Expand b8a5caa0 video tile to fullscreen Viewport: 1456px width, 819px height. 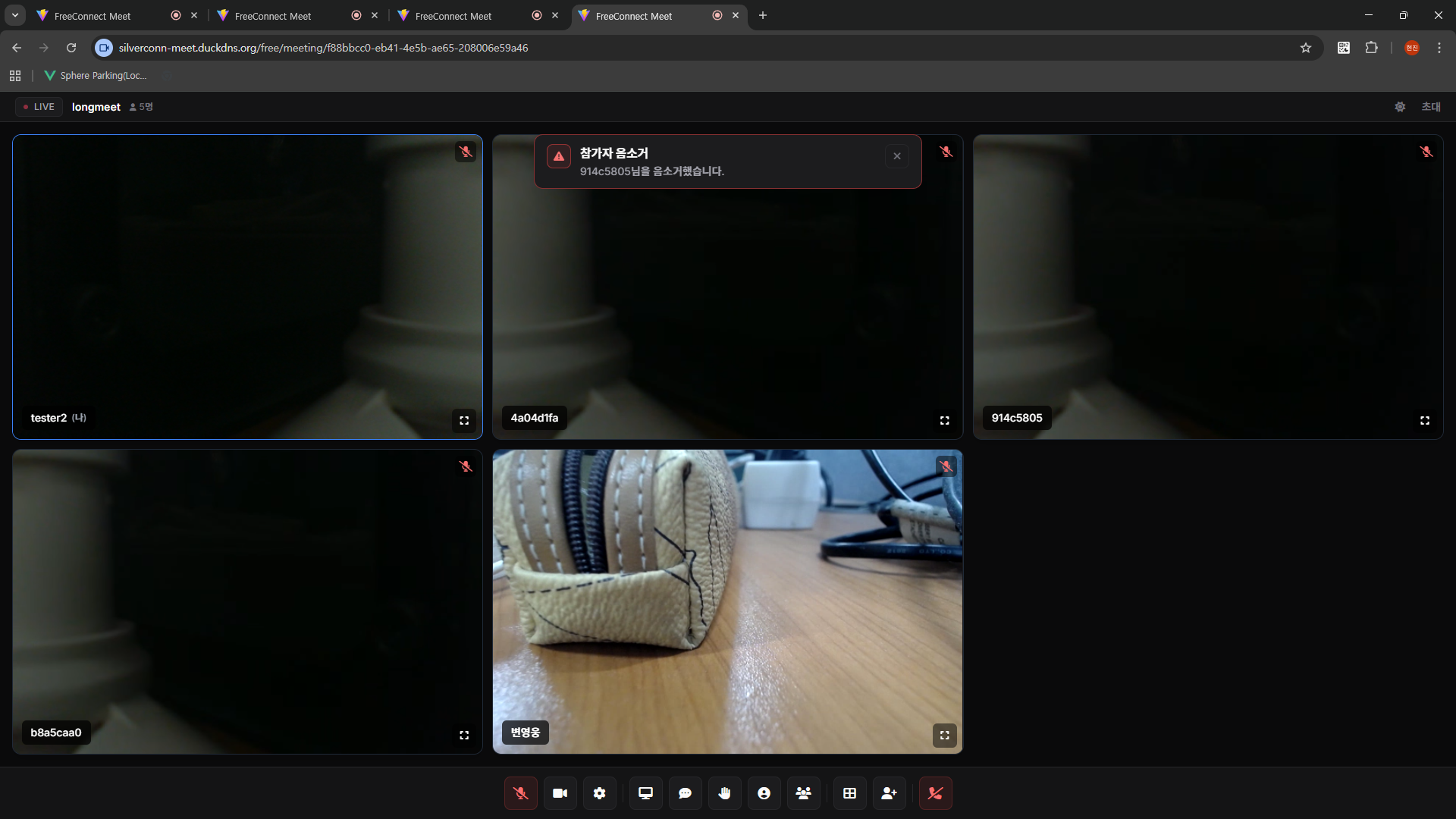[x=464, y=735]
